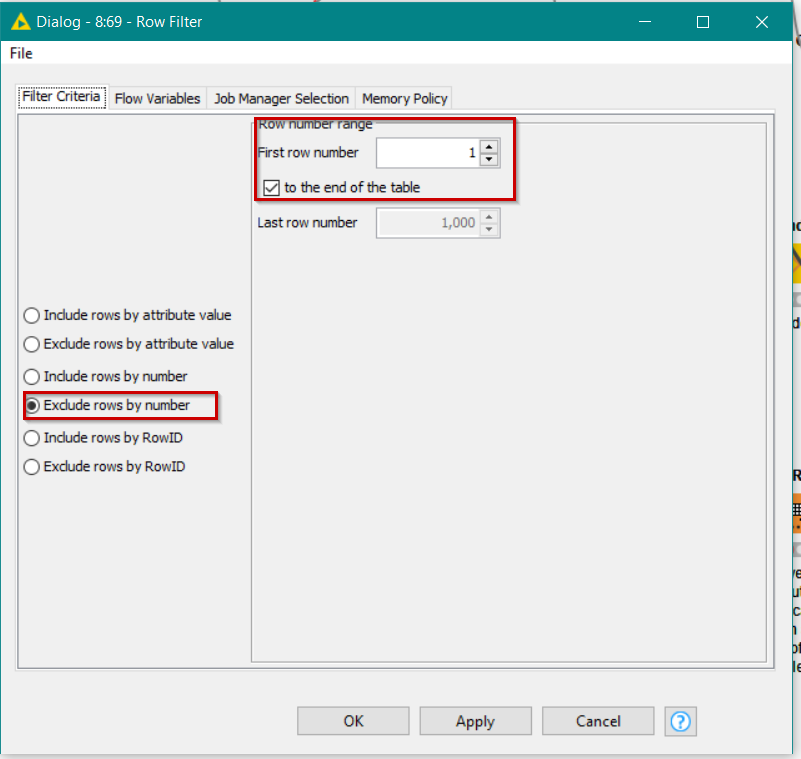Viewport: 801px width, 759px height.
Task: Choose 'Include rows by number' filtering
Action: pos(31,376)
